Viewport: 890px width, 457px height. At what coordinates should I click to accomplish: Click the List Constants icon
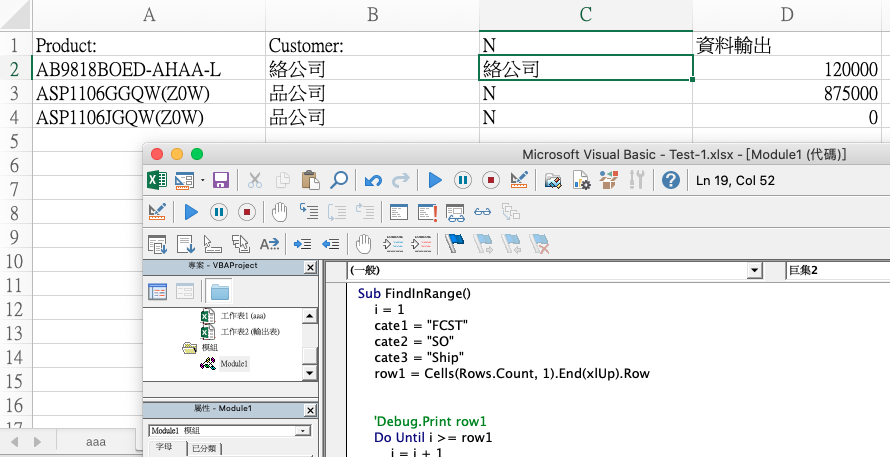(x=186, y=244)
